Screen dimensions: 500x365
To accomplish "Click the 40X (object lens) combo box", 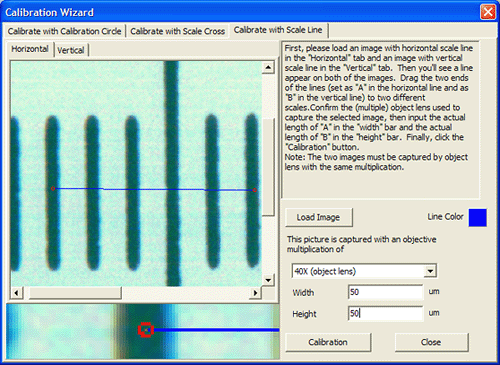I will click(364, 271).
